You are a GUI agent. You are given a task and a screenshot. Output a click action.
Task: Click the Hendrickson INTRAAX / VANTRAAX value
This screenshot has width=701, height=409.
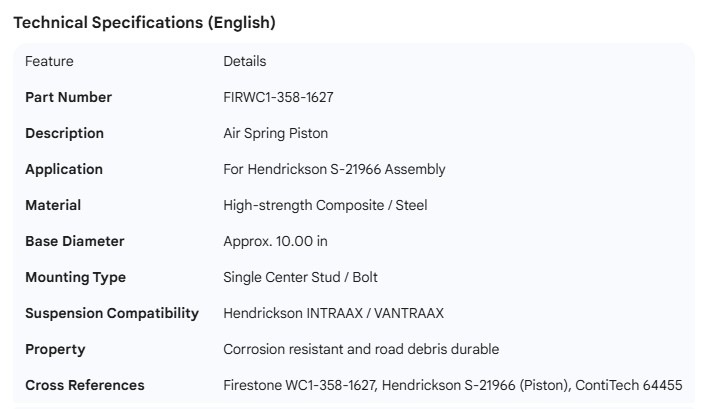(x=333, y=313)
